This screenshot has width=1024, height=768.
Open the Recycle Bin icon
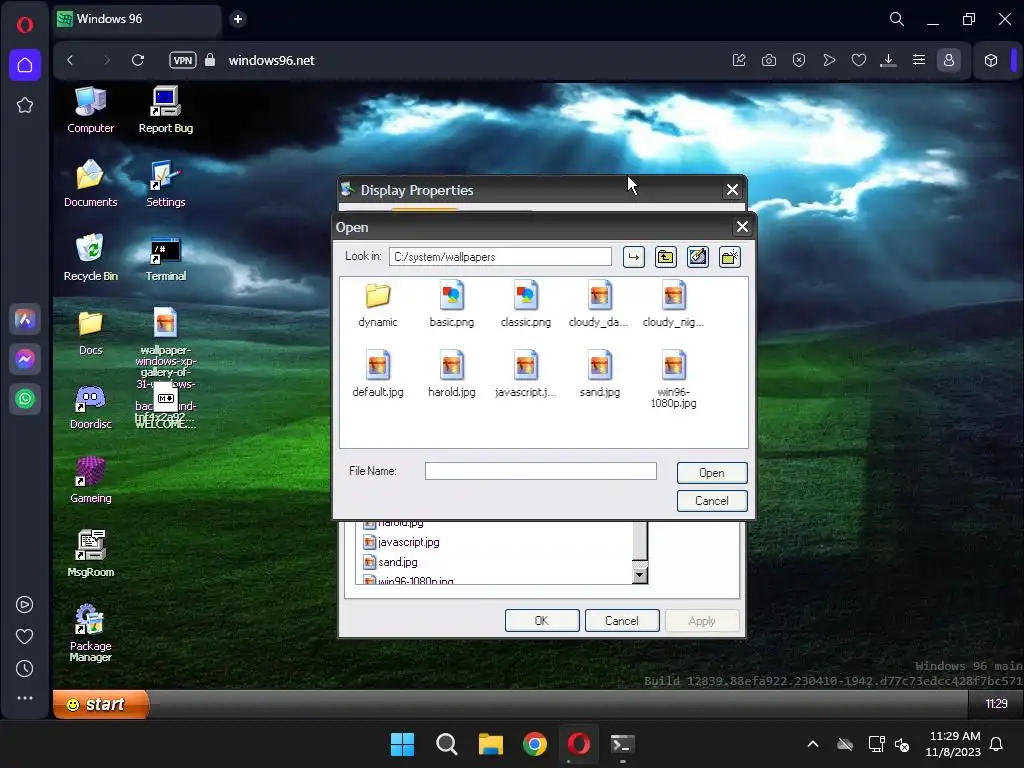pos(90,257)
